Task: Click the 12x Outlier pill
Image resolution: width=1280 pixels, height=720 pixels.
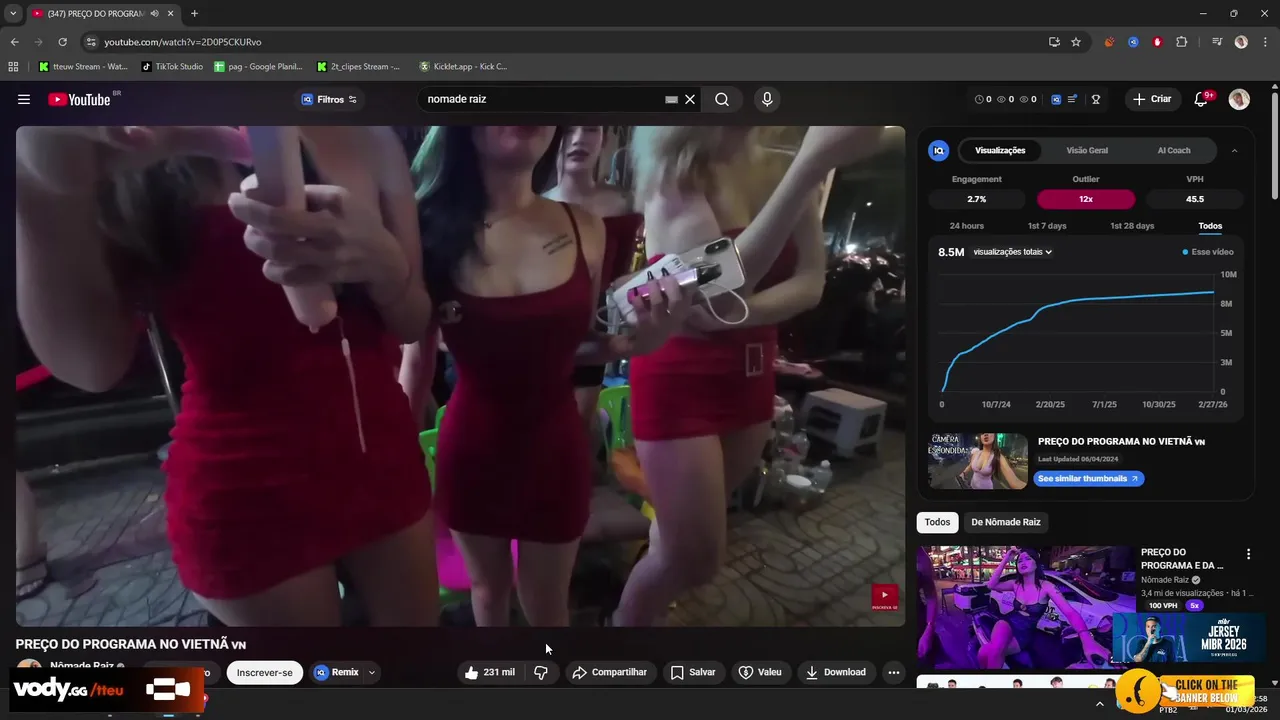Action: [1086, 199]
